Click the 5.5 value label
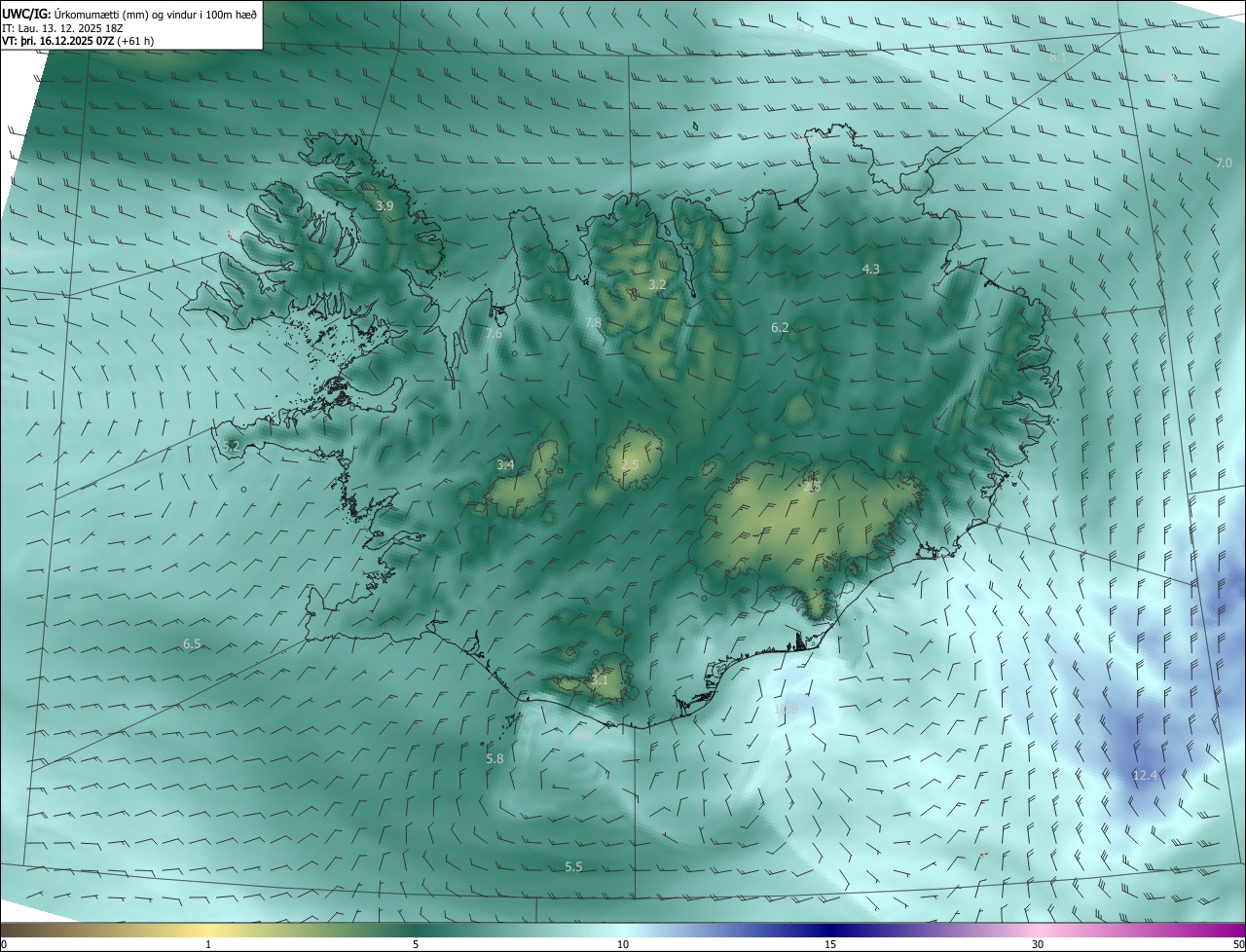This screenshot has width=1246, height=952. click(x=573, y=867)
